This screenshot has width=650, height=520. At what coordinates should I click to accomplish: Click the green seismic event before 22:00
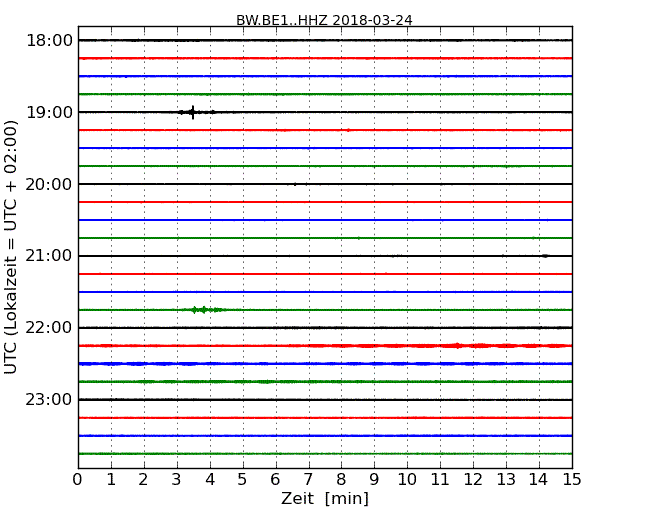pyautogui.click(x=204, y=310)
